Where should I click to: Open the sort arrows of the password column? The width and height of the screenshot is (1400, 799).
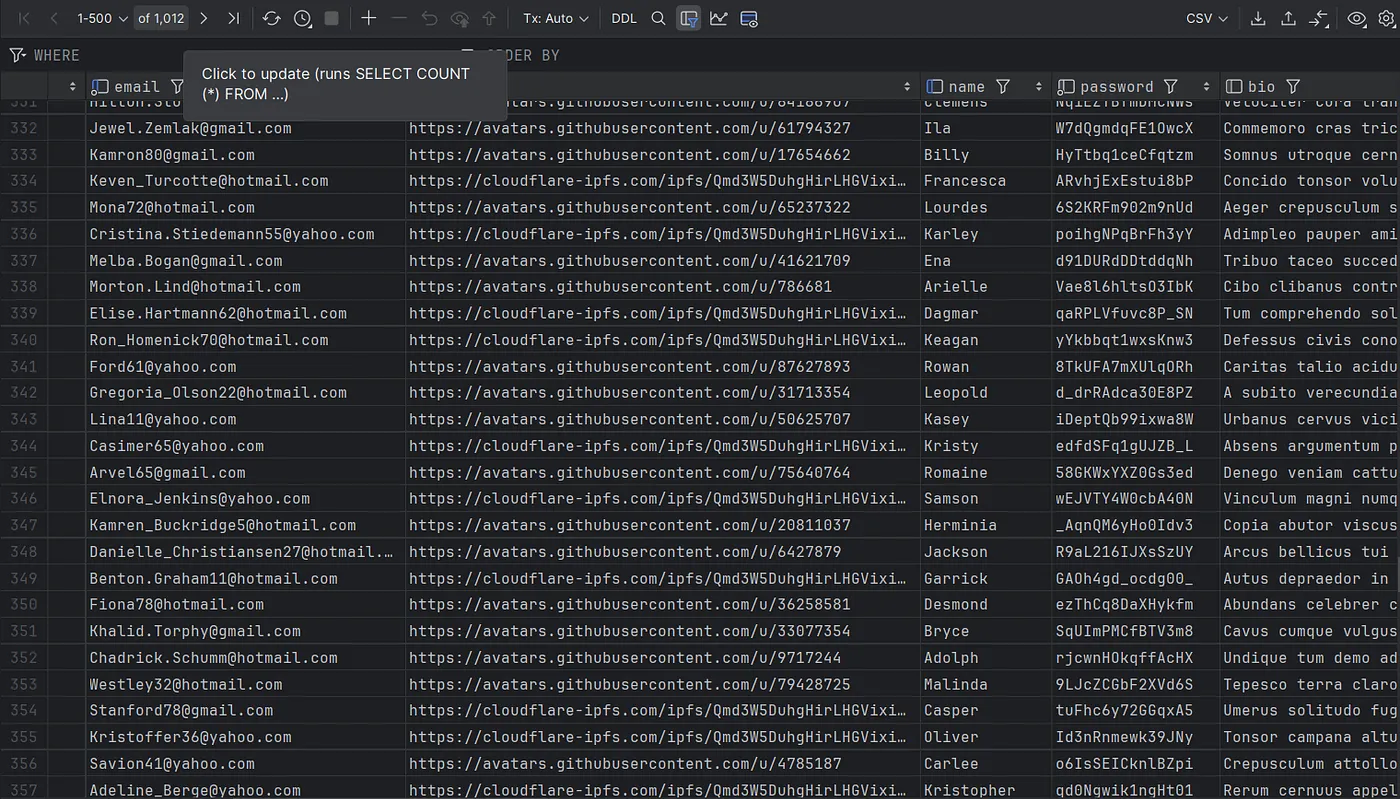coord(1207,87)
